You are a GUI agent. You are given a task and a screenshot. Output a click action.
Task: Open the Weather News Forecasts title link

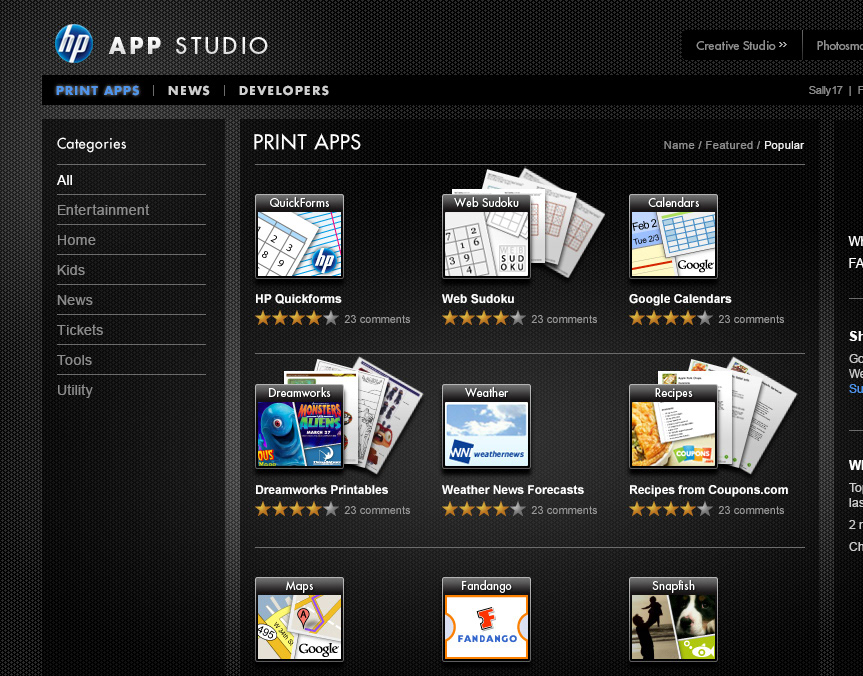512,490
